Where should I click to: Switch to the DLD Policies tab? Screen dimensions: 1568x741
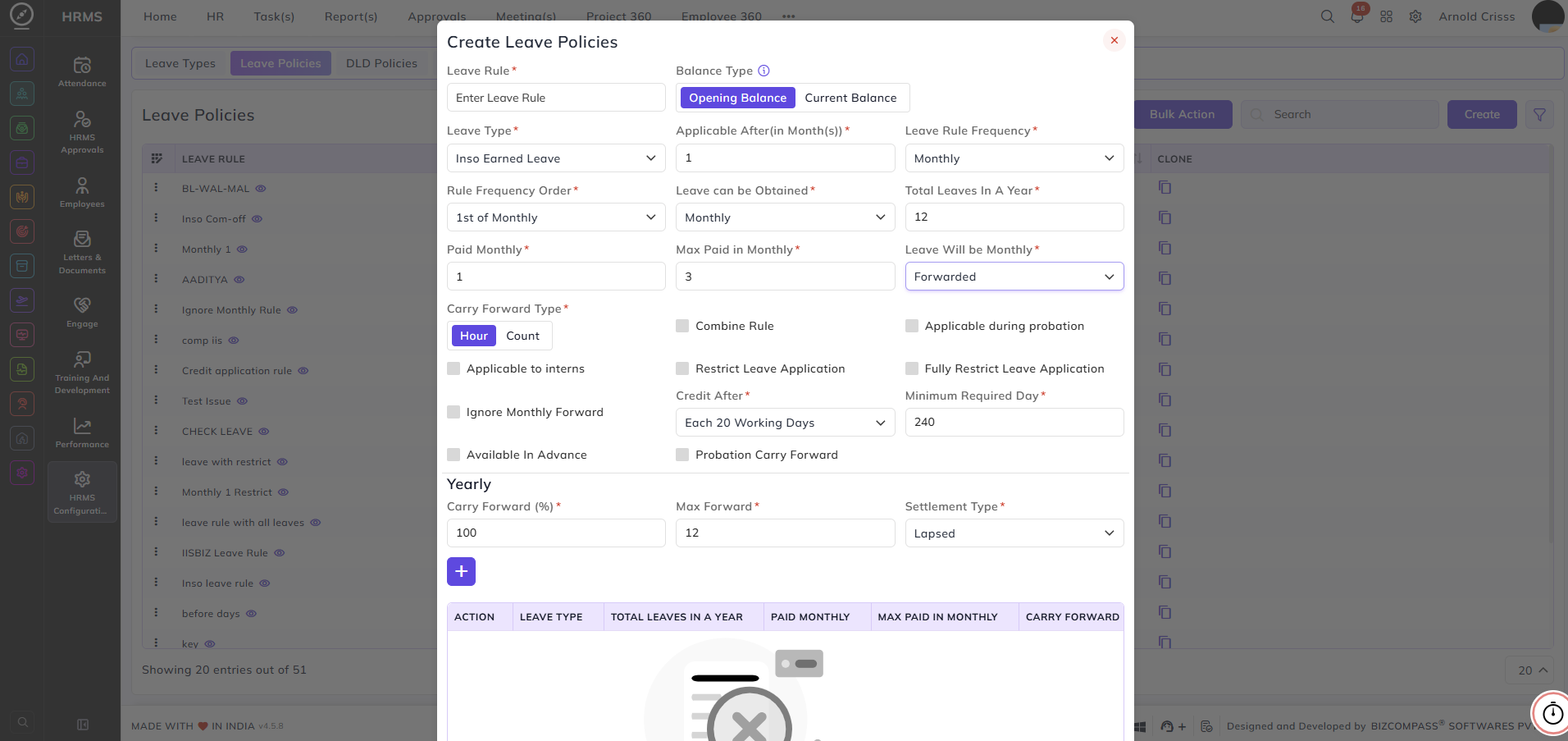tap(381, 63)
